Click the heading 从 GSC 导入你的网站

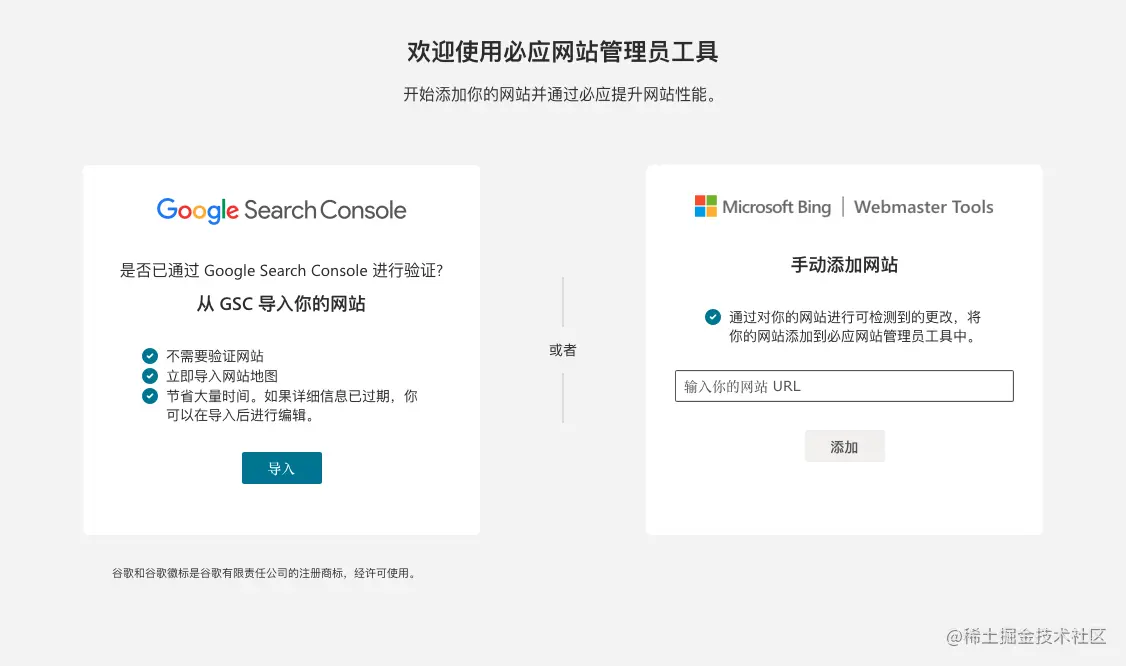tap(282, 303)
